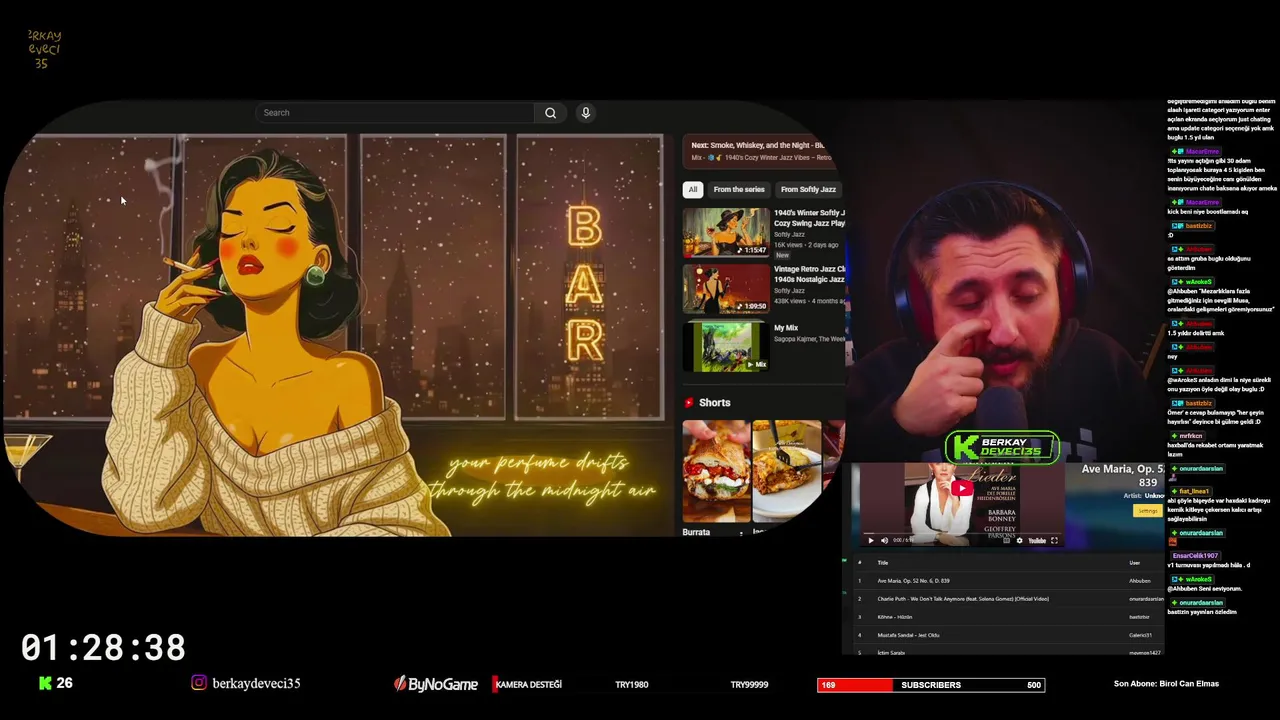1280x720 pixels.
Task: Open the My Mix playlist thumbnail
Action: tap(727, 346)
